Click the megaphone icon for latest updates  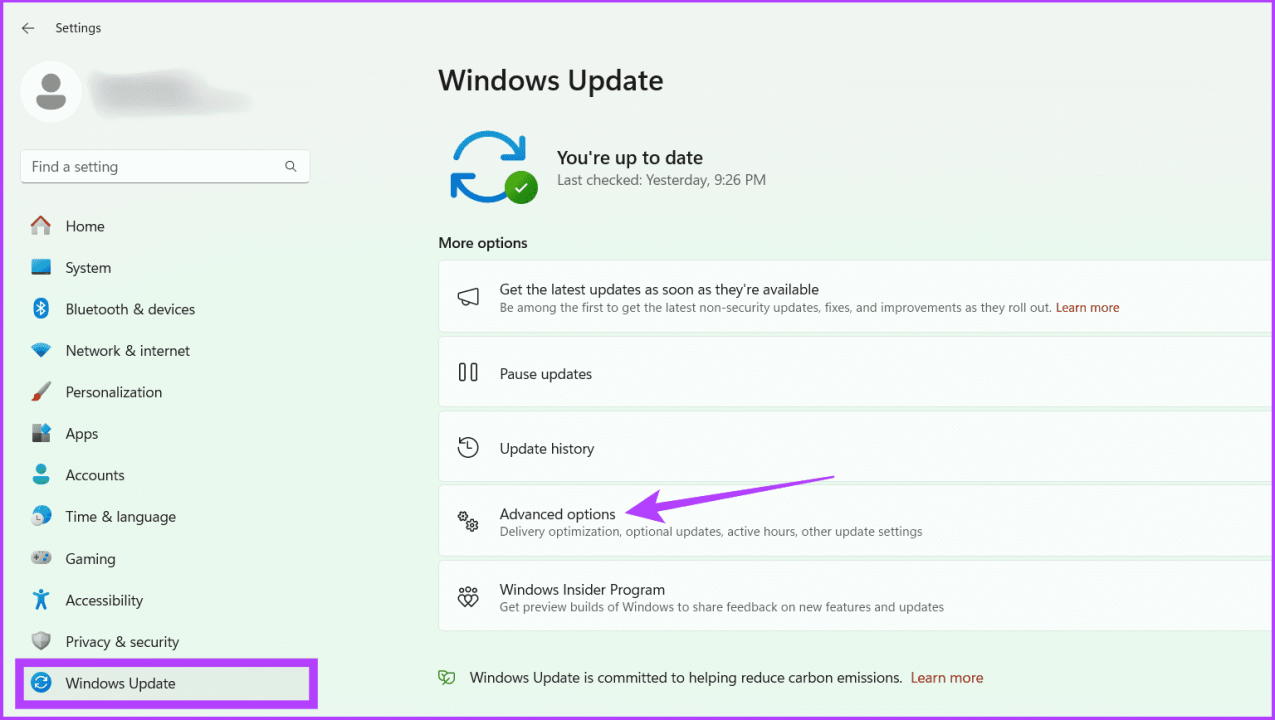tap(468, 296)
